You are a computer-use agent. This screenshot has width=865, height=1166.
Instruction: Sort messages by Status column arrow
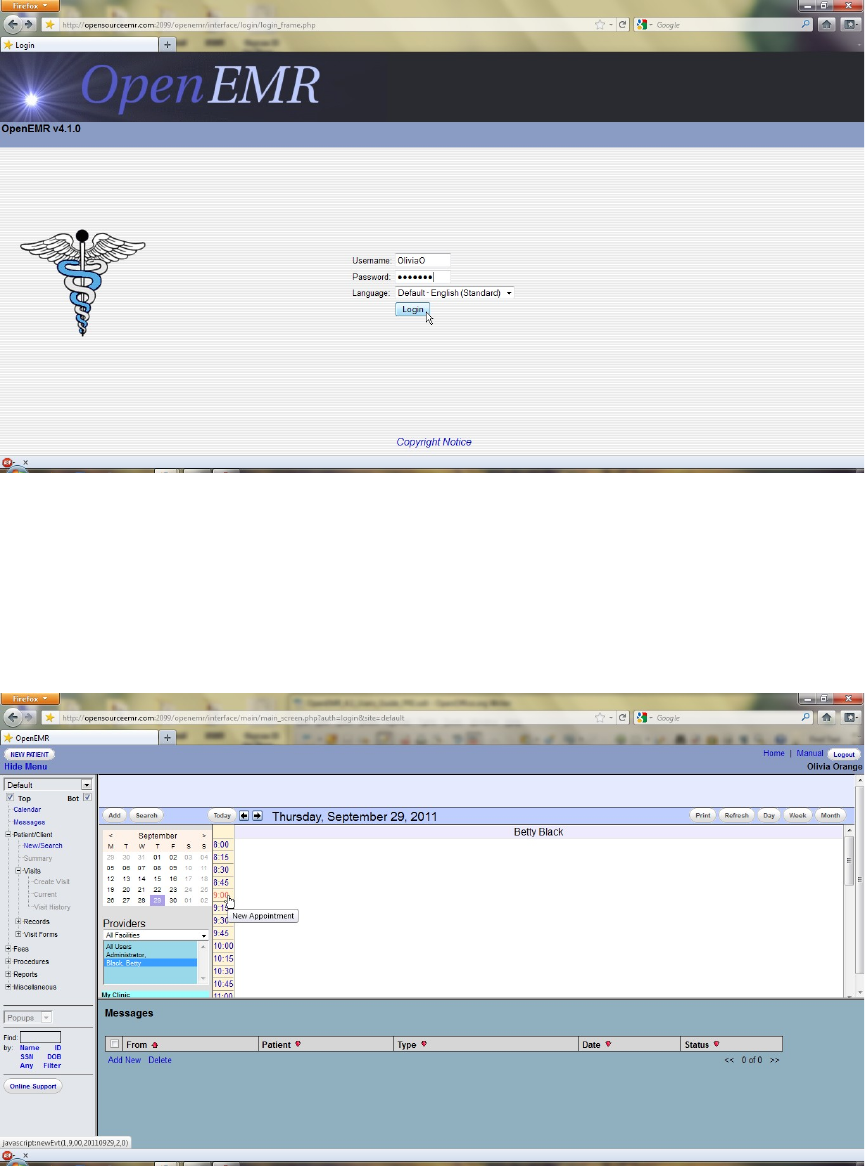pos(716,1044)
